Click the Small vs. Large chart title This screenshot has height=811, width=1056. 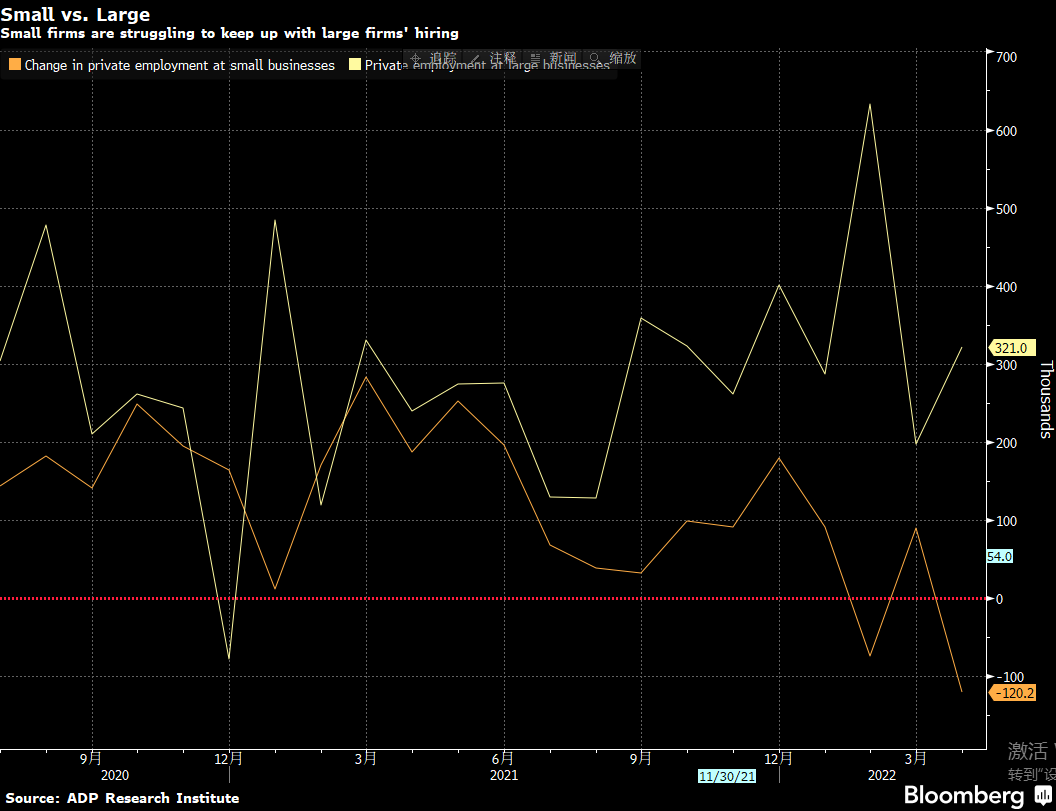pyautogui.click(x=75, y=15)
